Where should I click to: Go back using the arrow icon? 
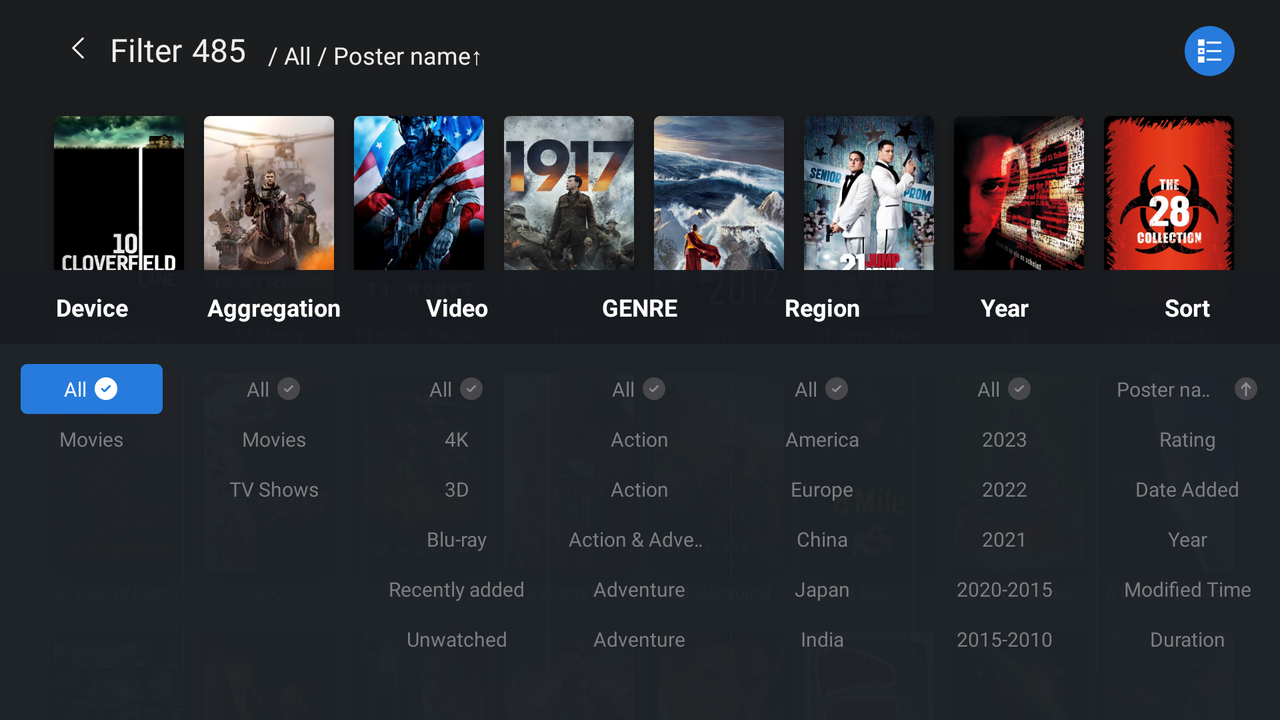[78, 49]
